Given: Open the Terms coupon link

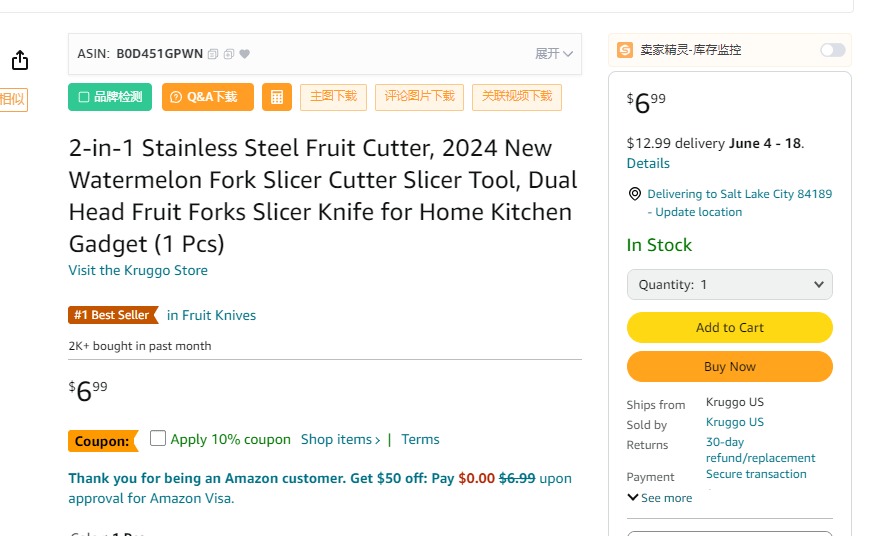Looking at the screenshot, I should click(420, 439).
